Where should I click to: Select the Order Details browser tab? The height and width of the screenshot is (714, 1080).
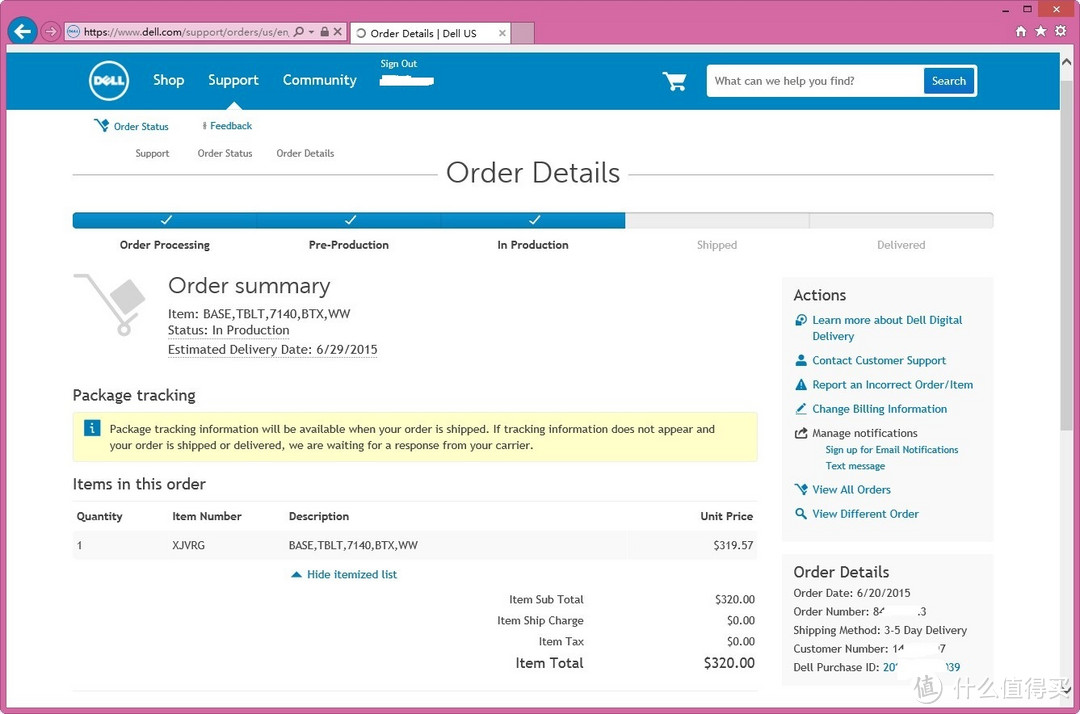point(423,33)
